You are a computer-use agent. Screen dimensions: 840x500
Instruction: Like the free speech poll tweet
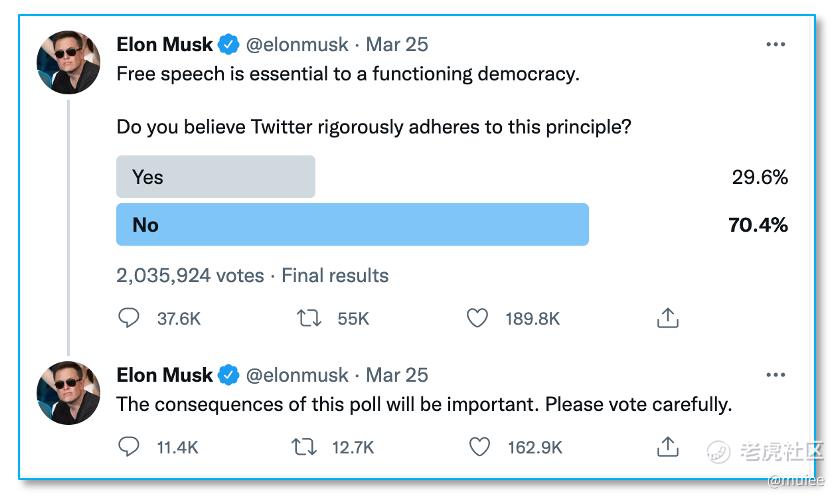[478, 318]
